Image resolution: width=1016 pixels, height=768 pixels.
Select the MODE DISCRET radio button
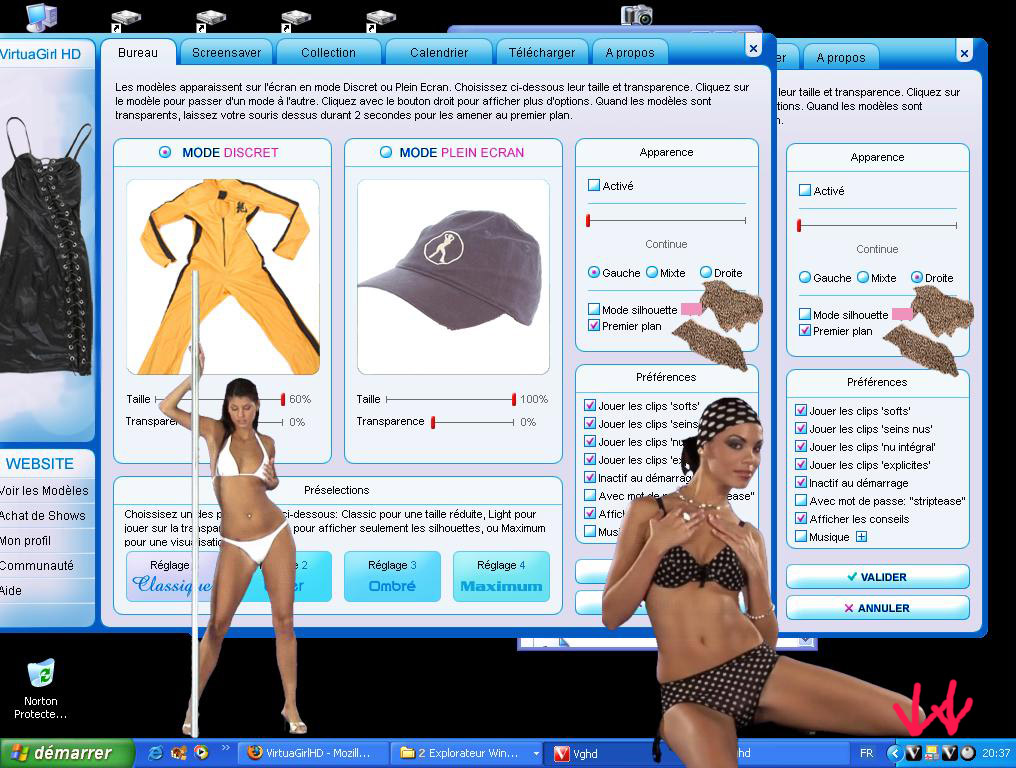pyautogui.click(x=165, y=152)
